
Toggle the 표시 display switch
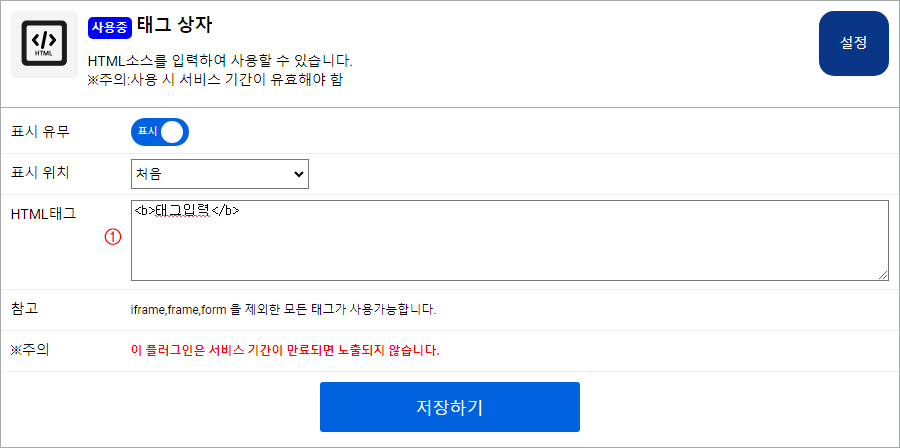coord(160,132)
